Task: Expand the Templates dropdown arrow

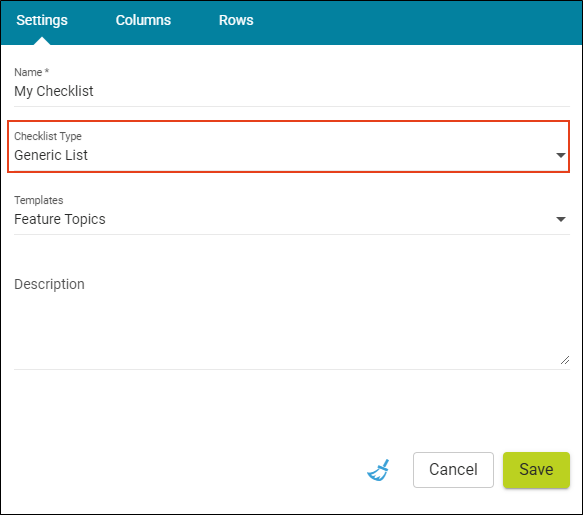Action: tap(561, 219)
